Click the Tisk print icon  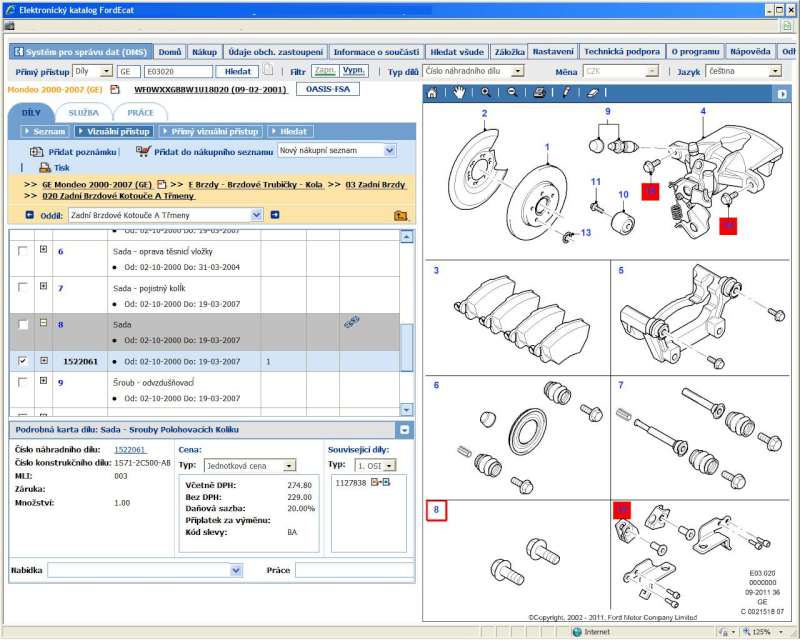[45, 168]
